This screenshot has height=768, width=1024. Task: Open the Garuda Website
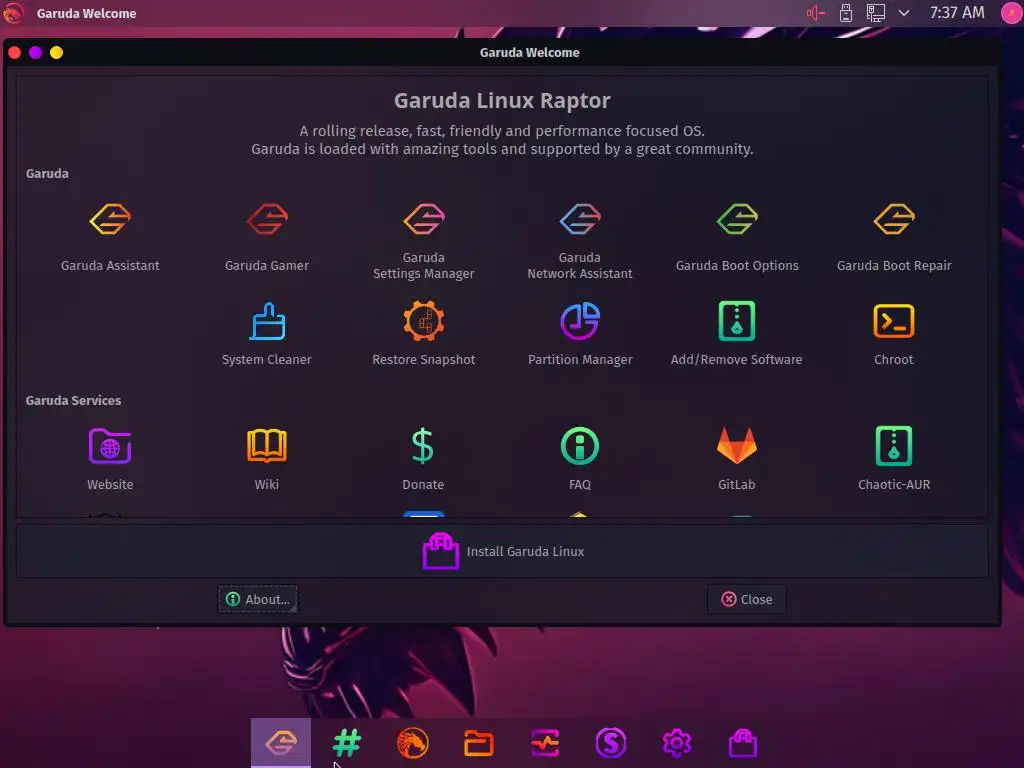coord(110,458)
